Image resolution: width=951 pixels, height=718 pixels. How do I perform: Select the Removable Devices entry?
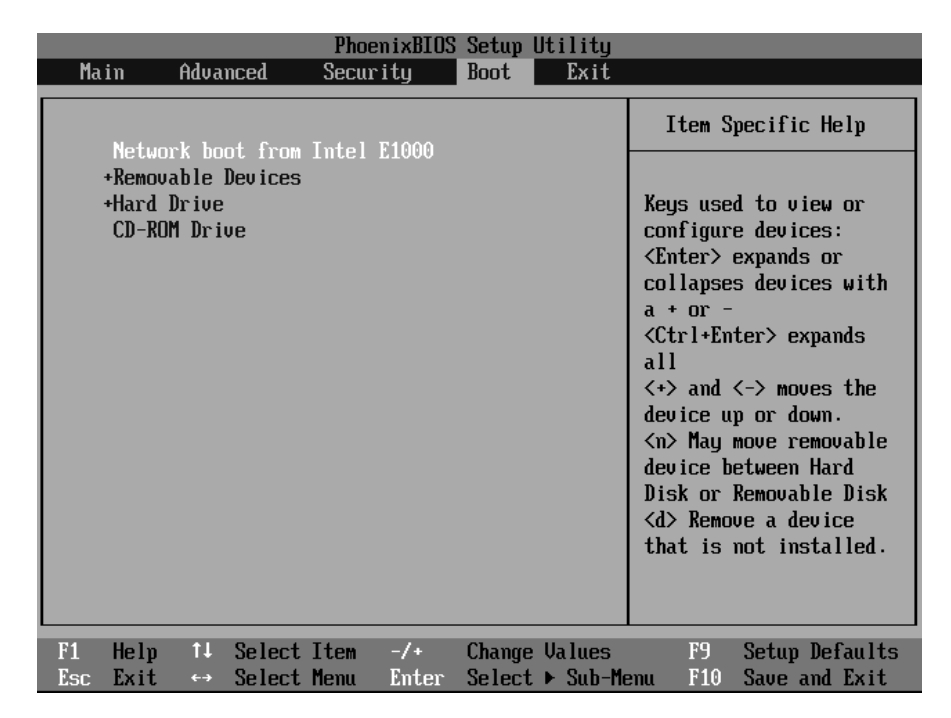[207, 179]
